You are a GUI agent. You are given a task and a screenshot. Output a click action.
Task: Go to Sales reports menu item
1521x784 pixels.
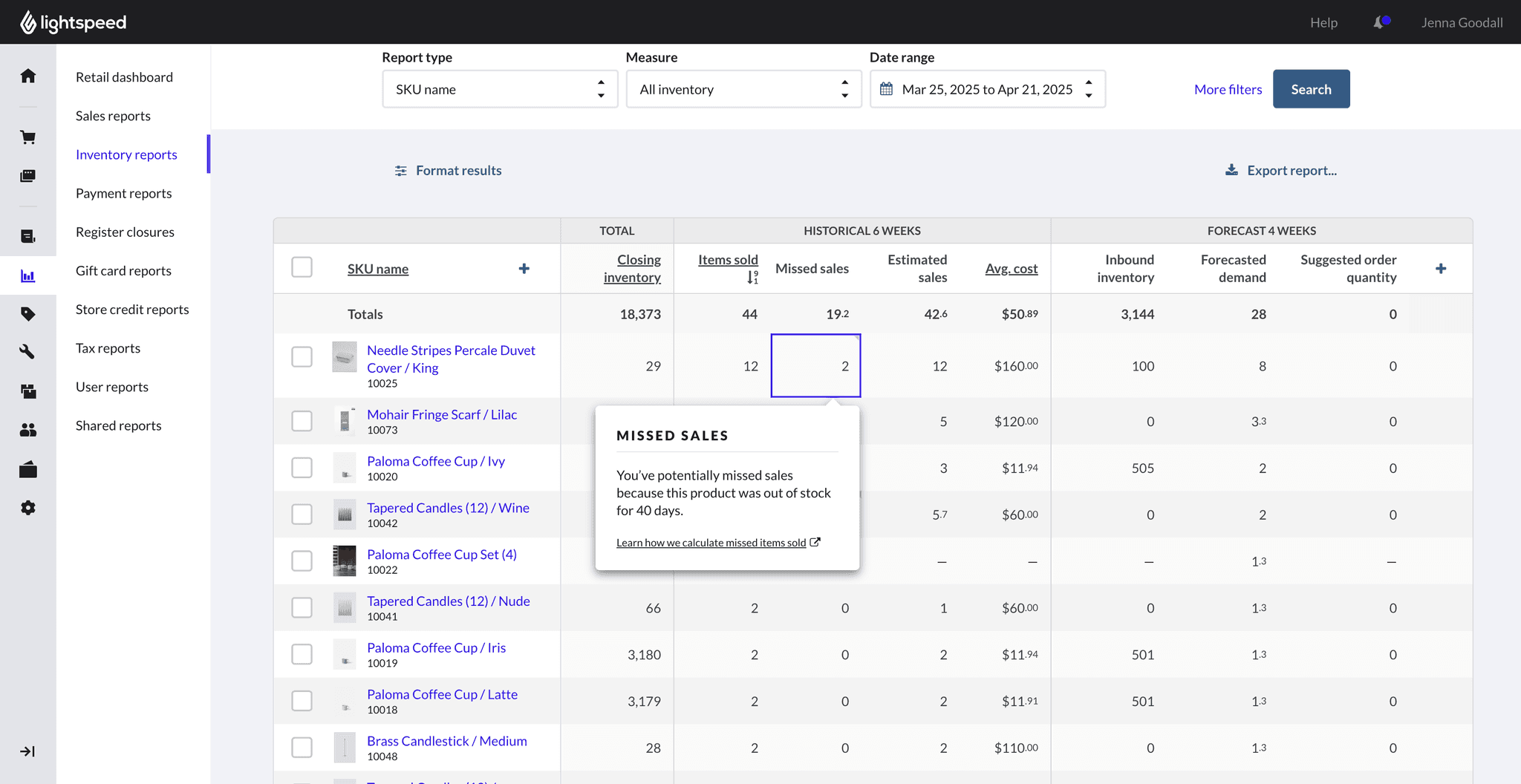coord(113,116)
